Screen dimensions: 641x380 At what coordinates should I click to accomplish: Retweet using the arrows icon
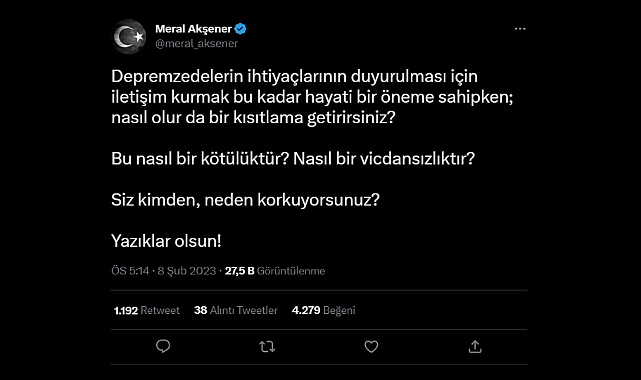pos(267,347)
